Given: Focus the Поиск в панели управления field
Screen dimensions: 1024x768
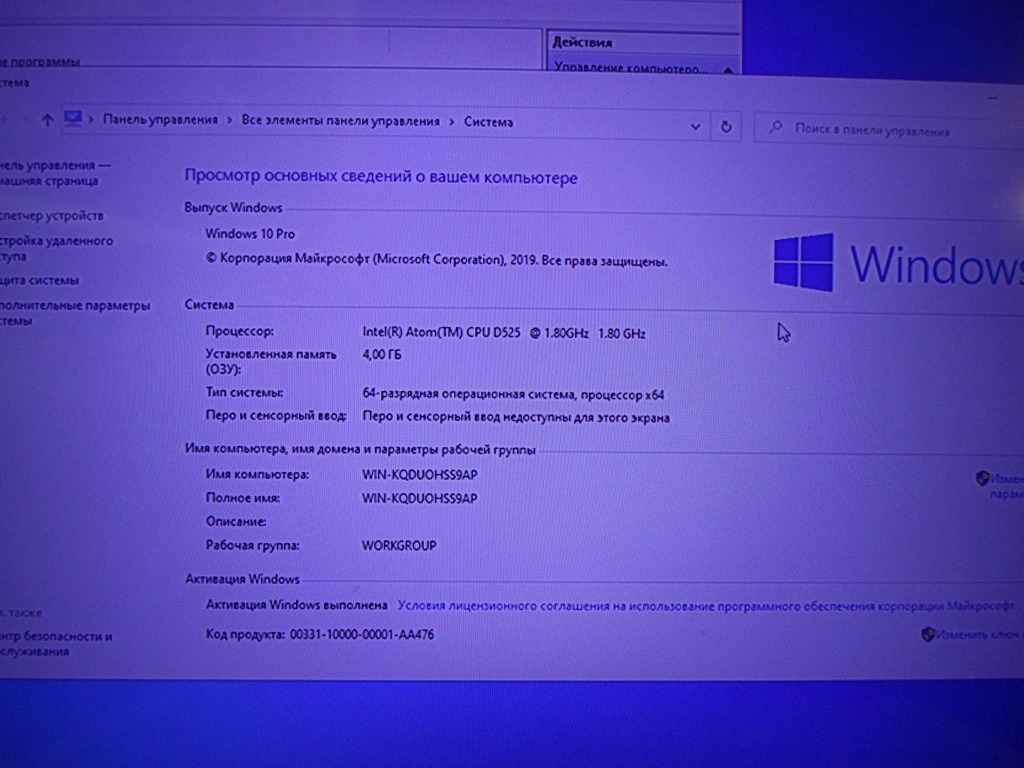Looking at the screenshot, I should pyautogui.click(x=880, y=130).
